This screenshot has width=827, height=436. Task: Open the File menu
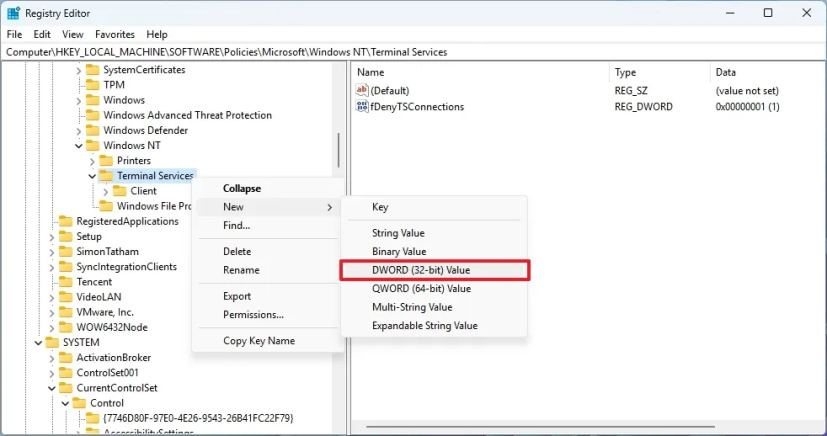point(14,34)
